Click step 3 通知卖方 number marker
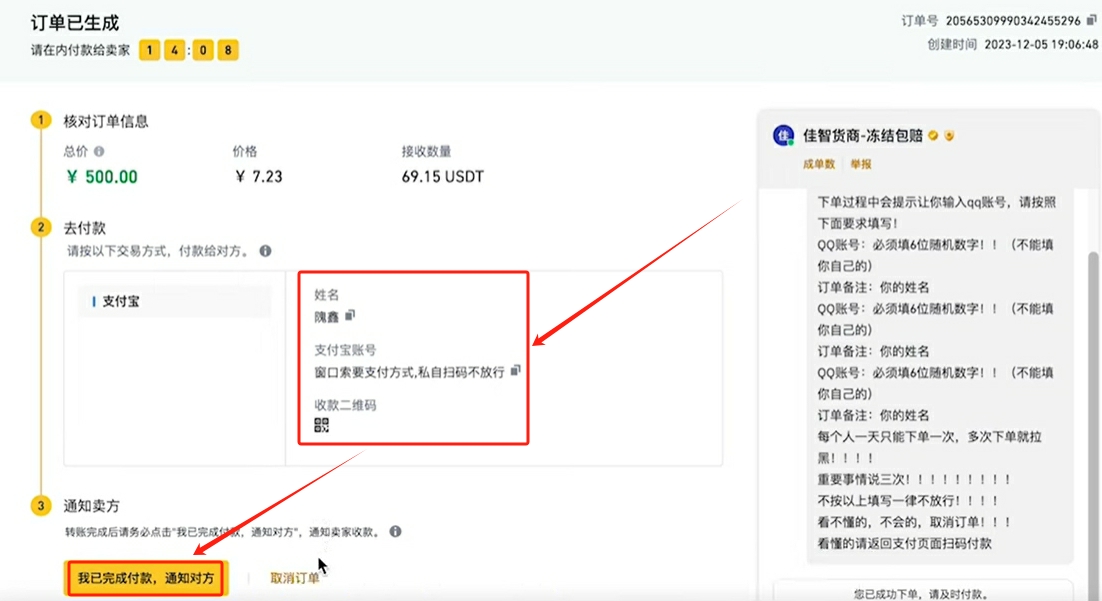The image size is (1102, 601). point(41,506)
